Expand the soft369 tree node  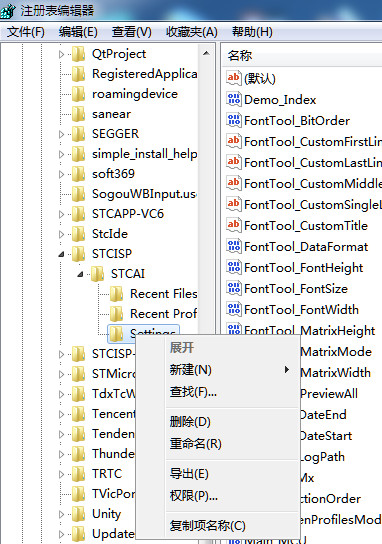tap(61, 174)
